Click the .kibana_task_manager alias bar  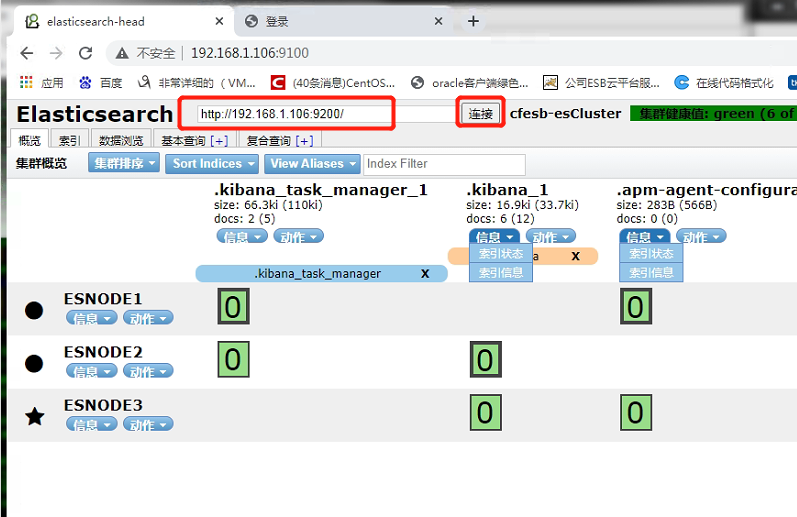(321, 273)
